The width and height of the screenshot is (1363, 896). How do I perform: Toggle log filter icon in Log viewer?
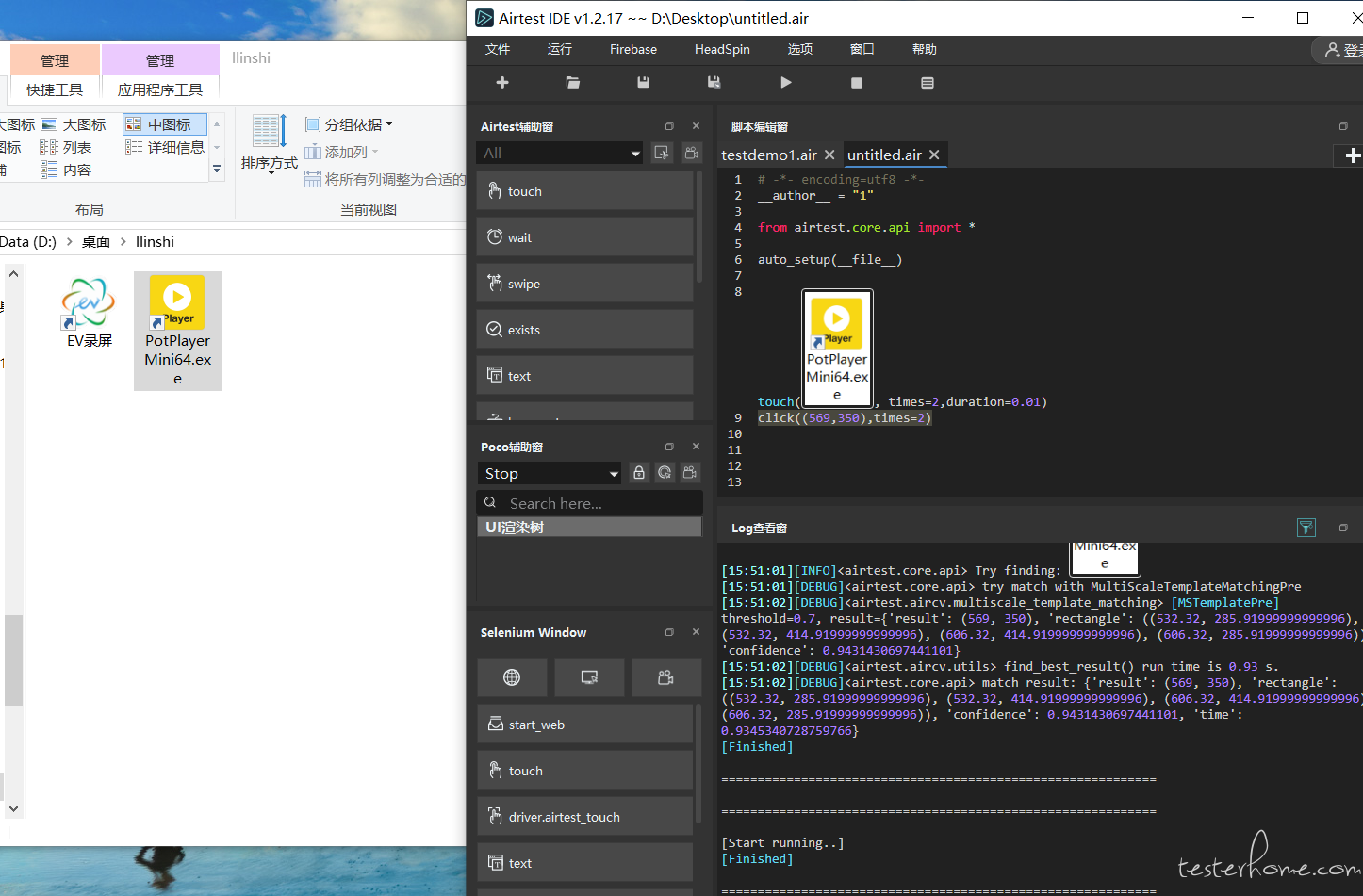[x=1306, y=528]
